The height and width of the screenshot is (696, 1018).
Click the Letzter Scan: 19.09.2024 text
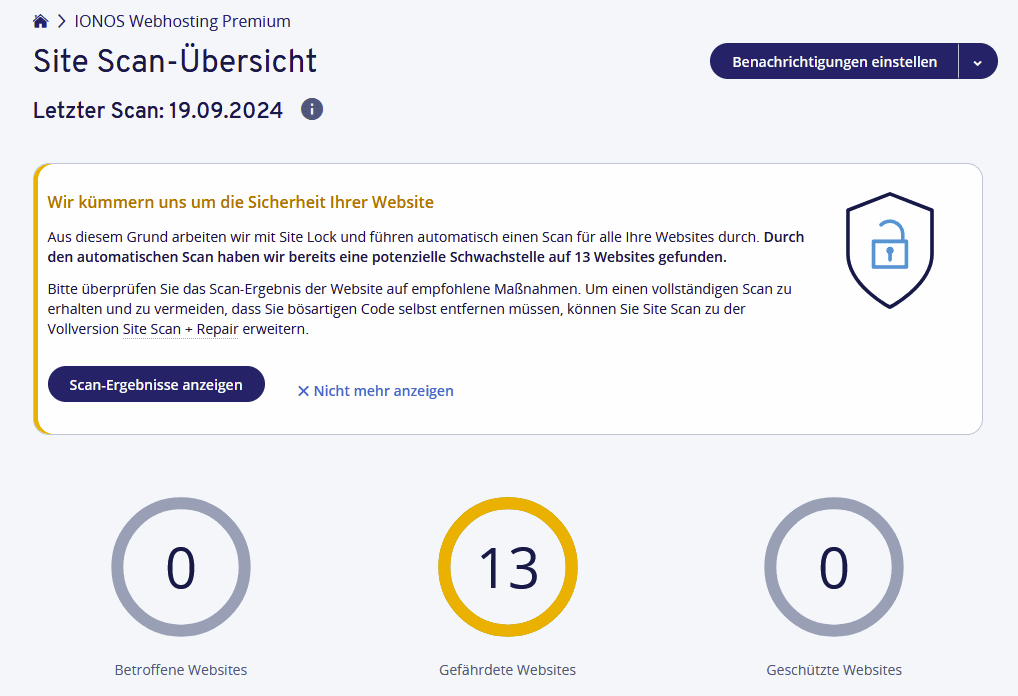pyautogui.click(x=158, y=110)
